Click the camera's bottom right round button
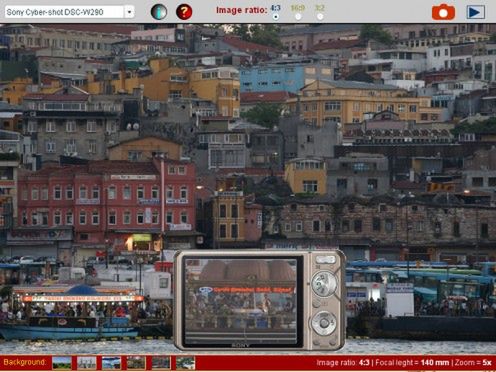 [333, 342]
